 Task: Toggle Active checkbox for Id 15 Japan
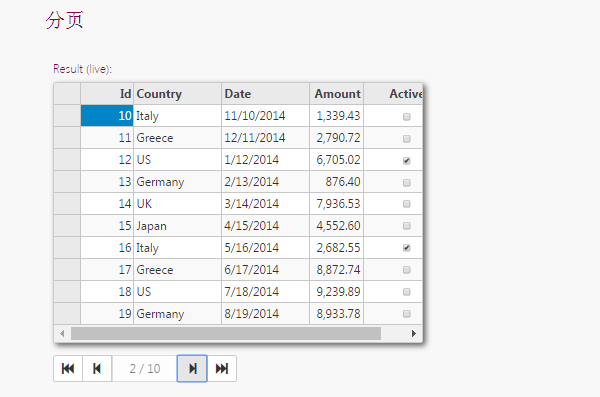point(407,226)
